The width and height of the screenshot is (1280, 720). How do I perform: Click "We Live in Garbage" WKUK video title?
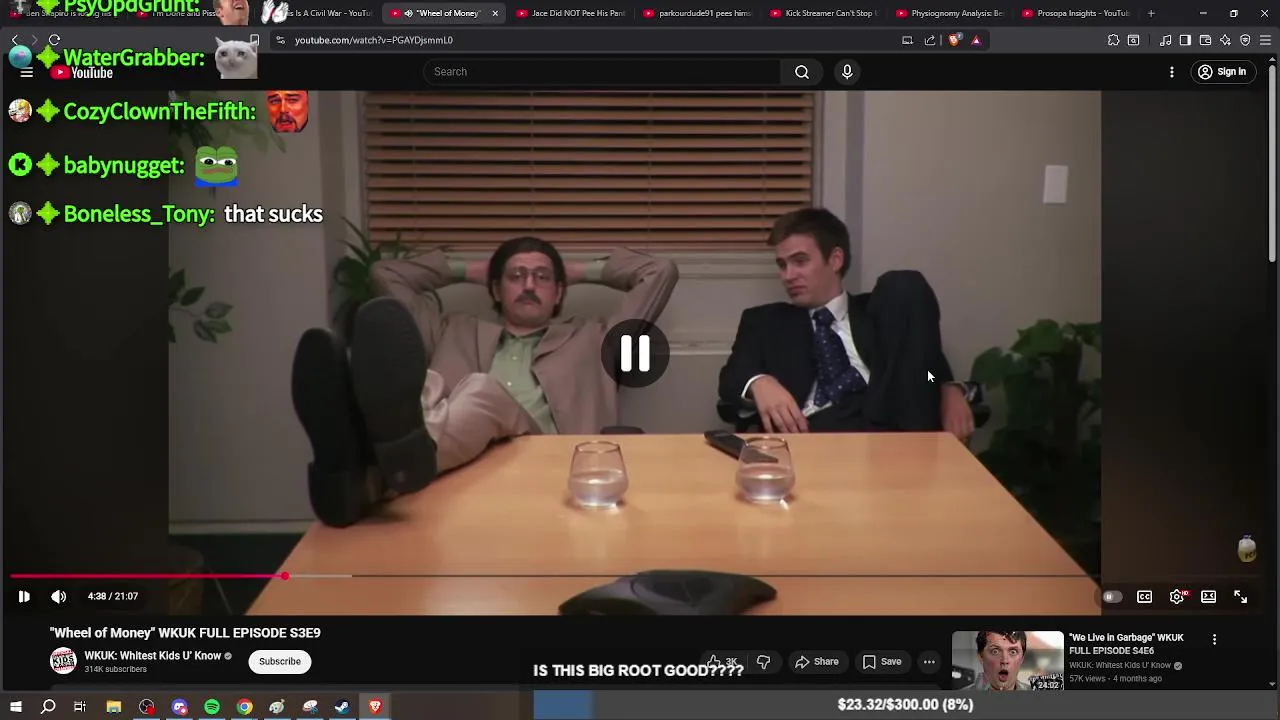1126,644
